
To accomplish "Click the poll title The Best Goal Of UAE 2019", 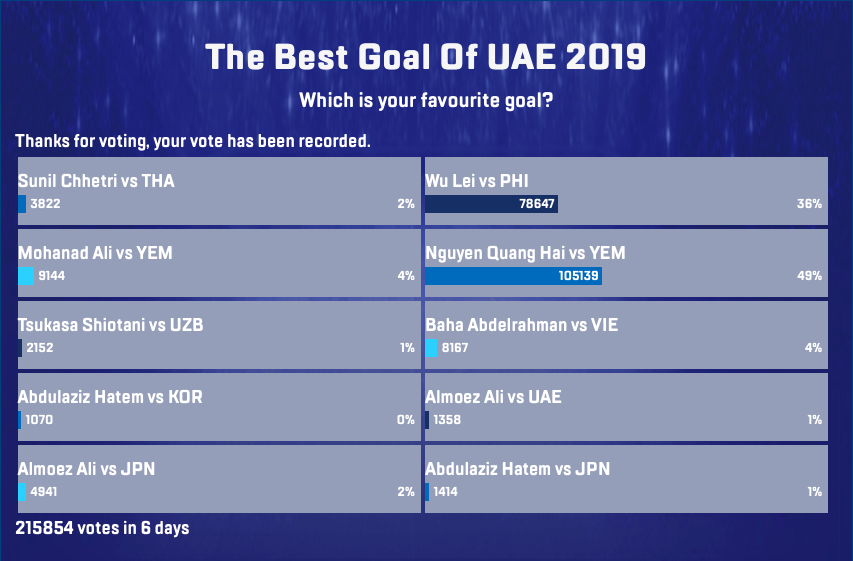I will (x=426, y=57).
